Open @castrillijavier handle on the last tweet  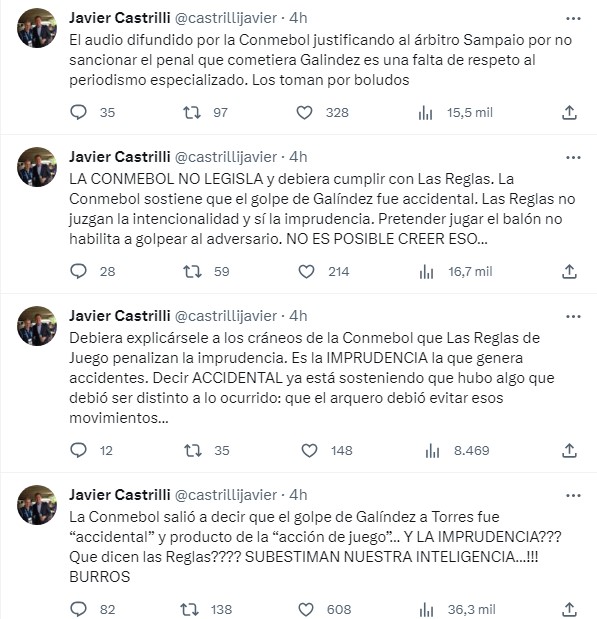pos(225,495)
